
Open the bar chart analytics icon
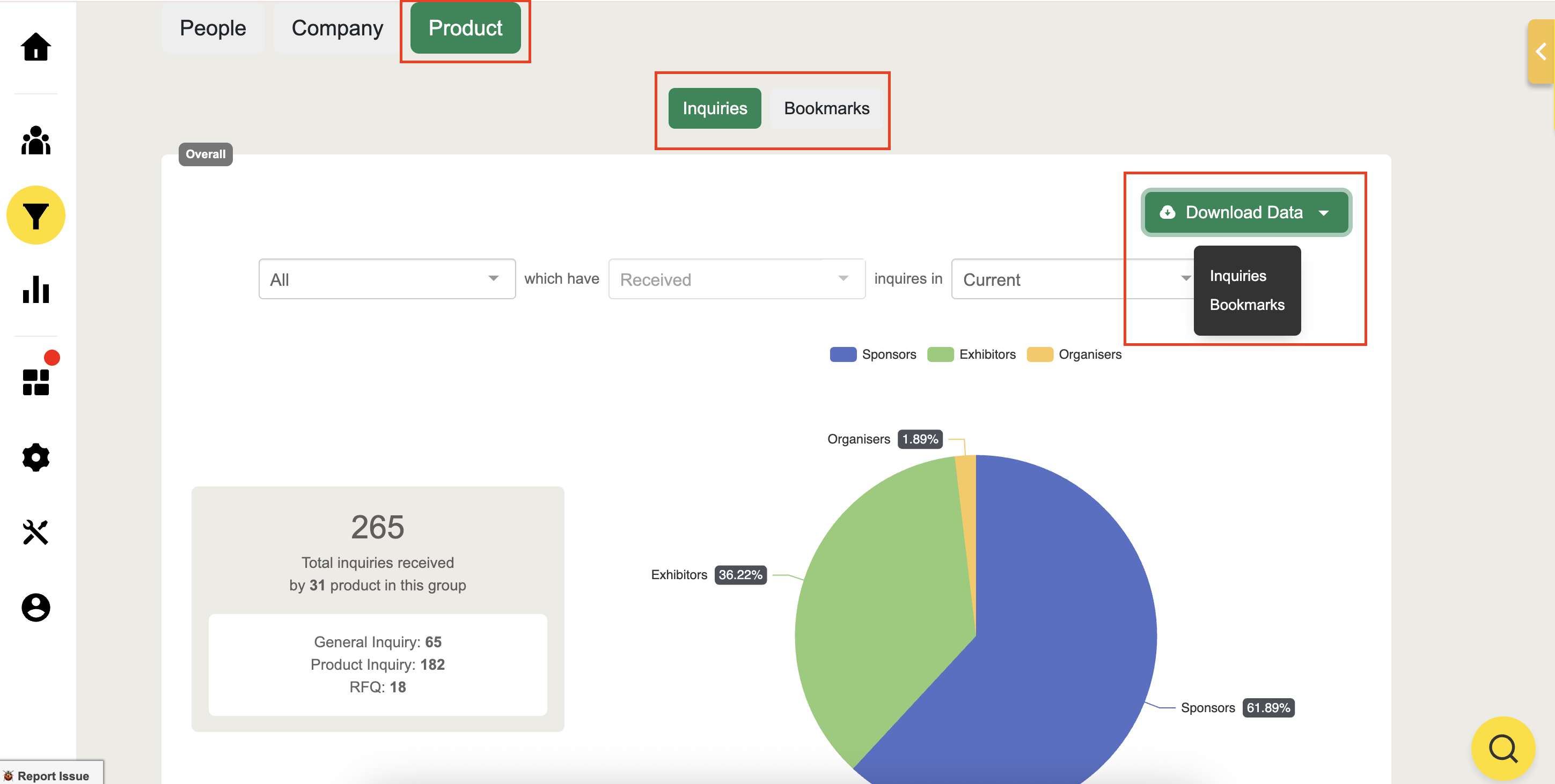click(x=35, y=290)
